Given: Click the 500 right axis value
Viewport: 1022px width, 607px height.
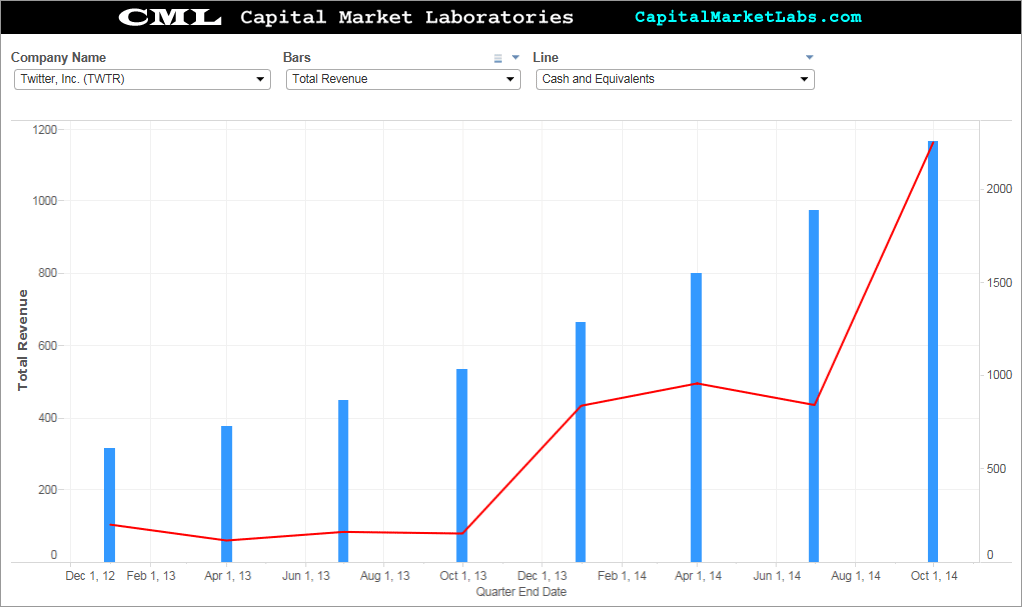Looking at the screenshot, I should (997, 469).
